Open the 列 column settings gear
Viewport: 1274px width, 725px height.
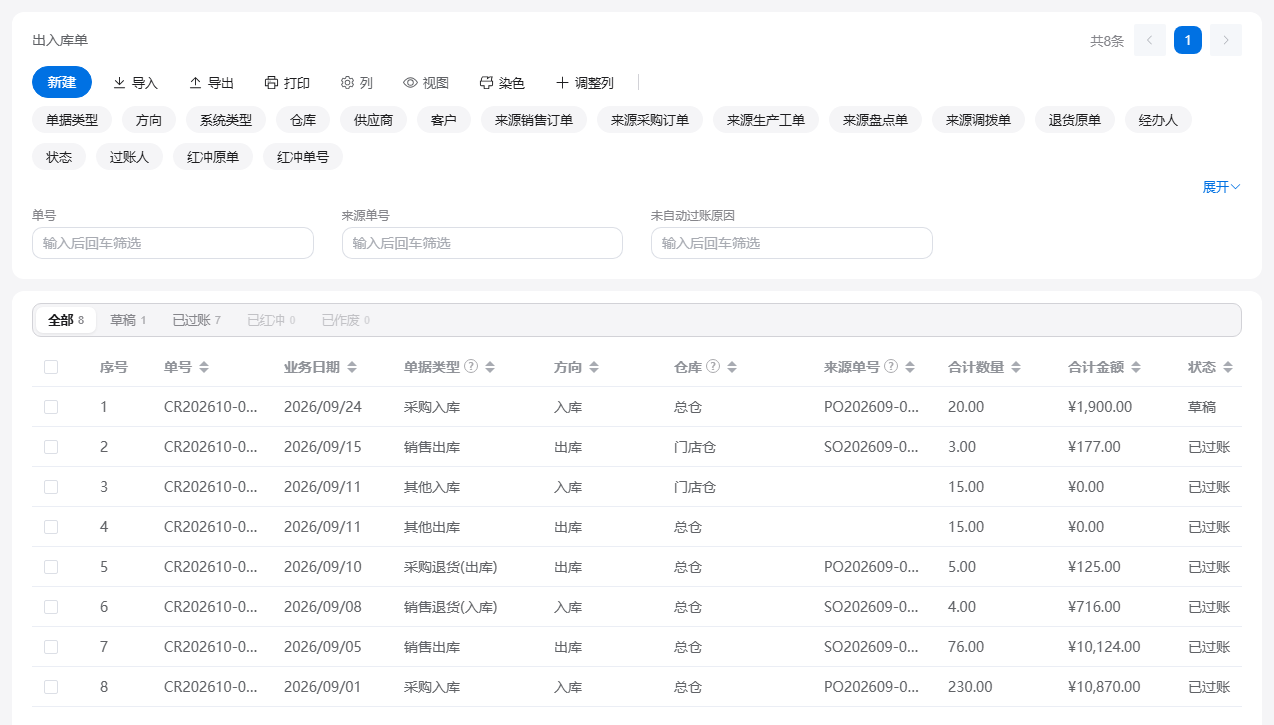[x=357, y=83]
